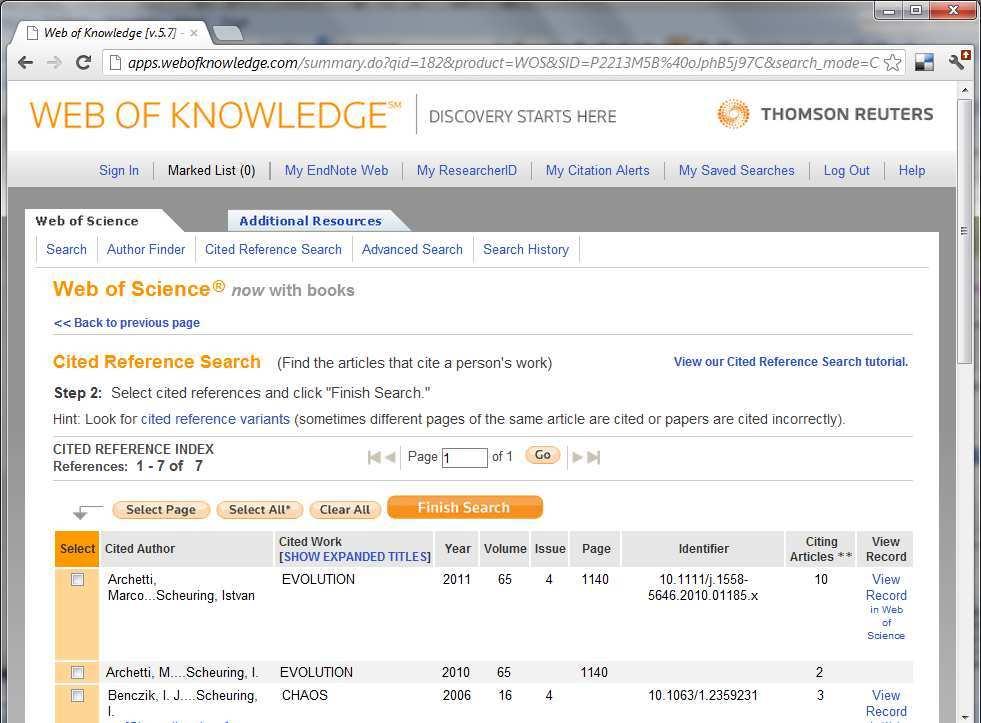The width and height of the screenshot is (981, 723).
Task: Open Advanced Search
Action: (412, 250)
